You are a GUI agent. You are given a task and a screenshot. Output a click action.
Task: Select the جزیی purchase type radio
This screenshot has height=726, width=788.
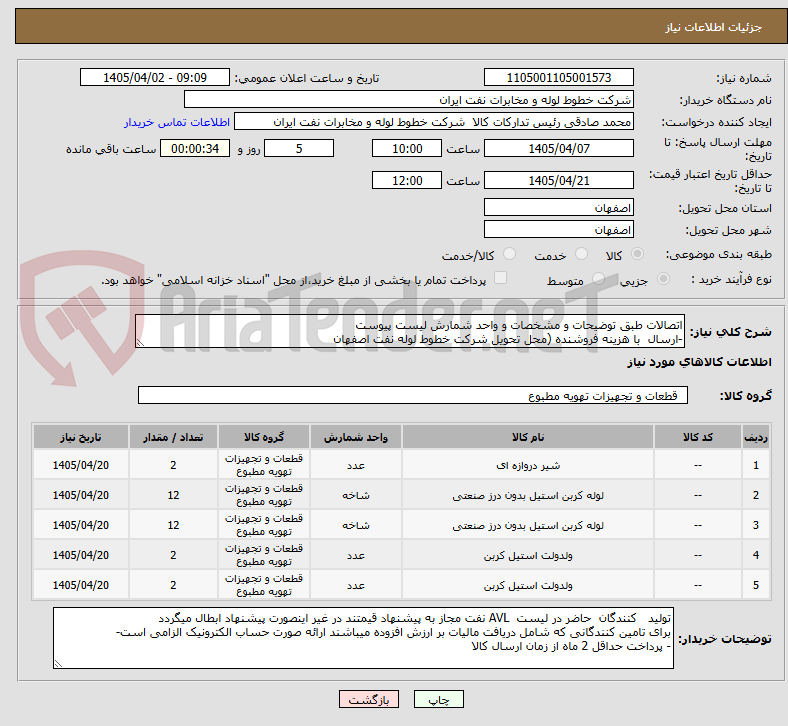point(663,278)
